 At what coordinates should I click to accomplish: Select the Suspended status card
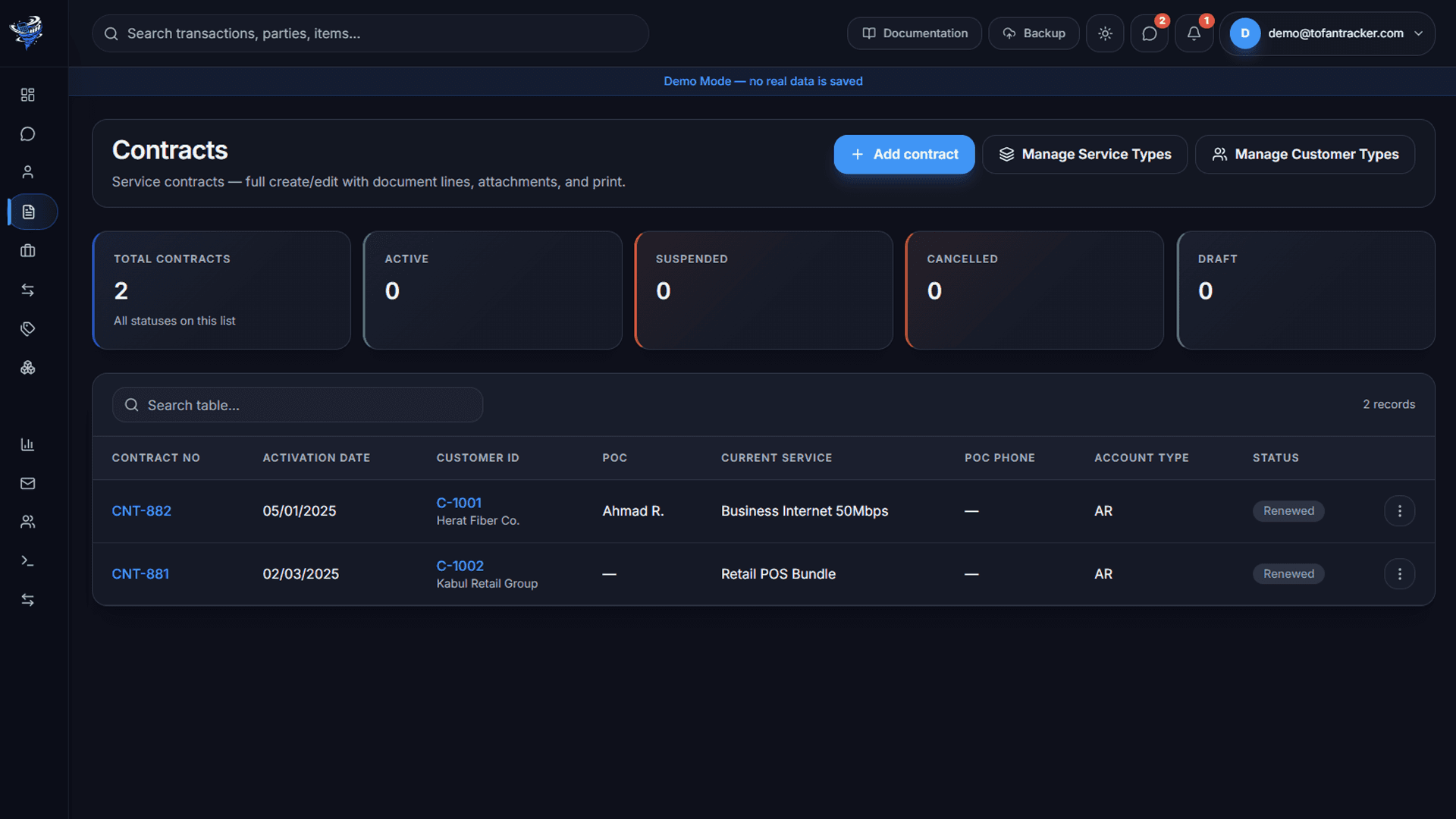click(x=764, y=290)
